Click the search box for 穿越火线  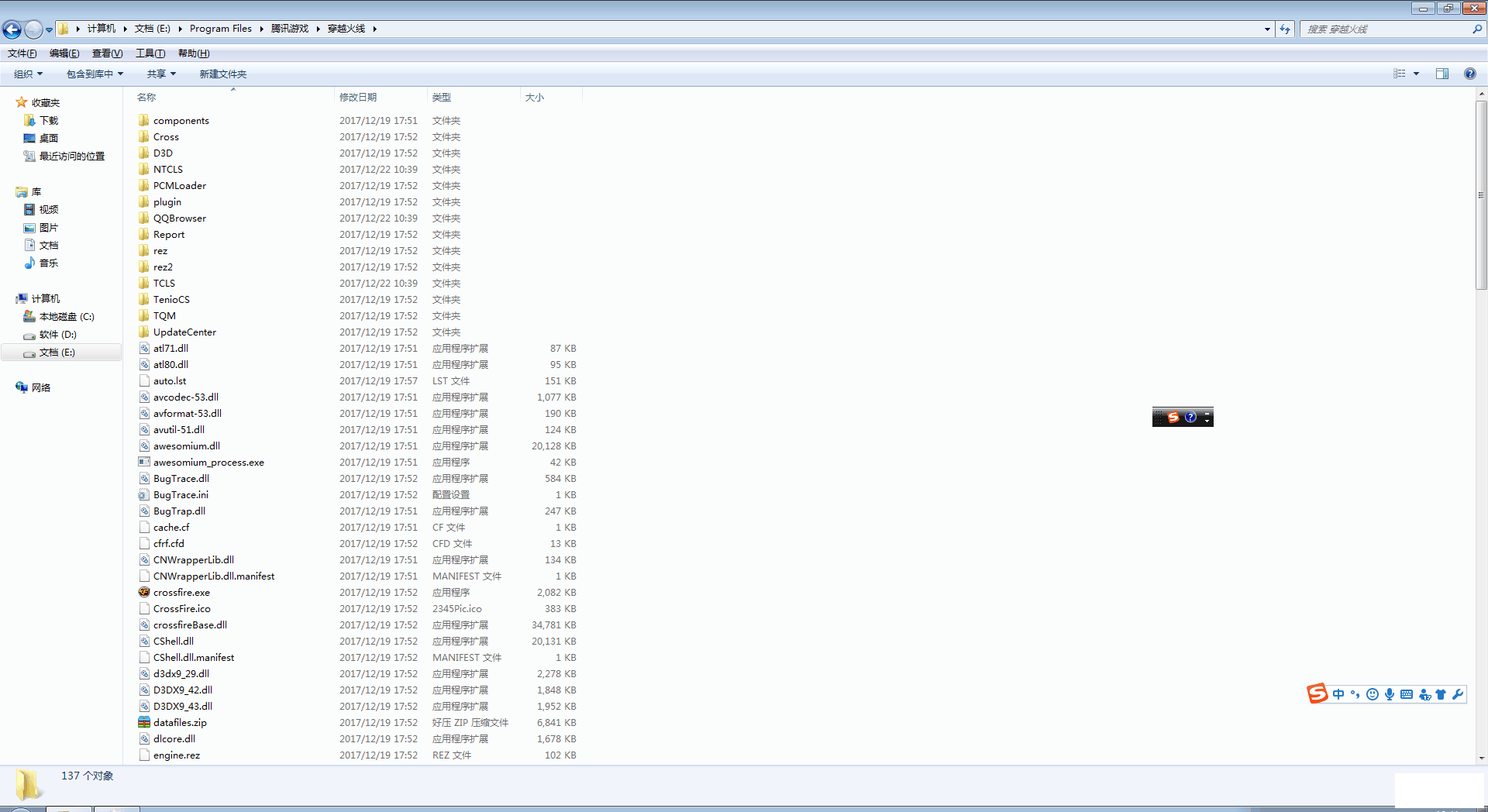pyautogui.click(x=1386, y=29)
